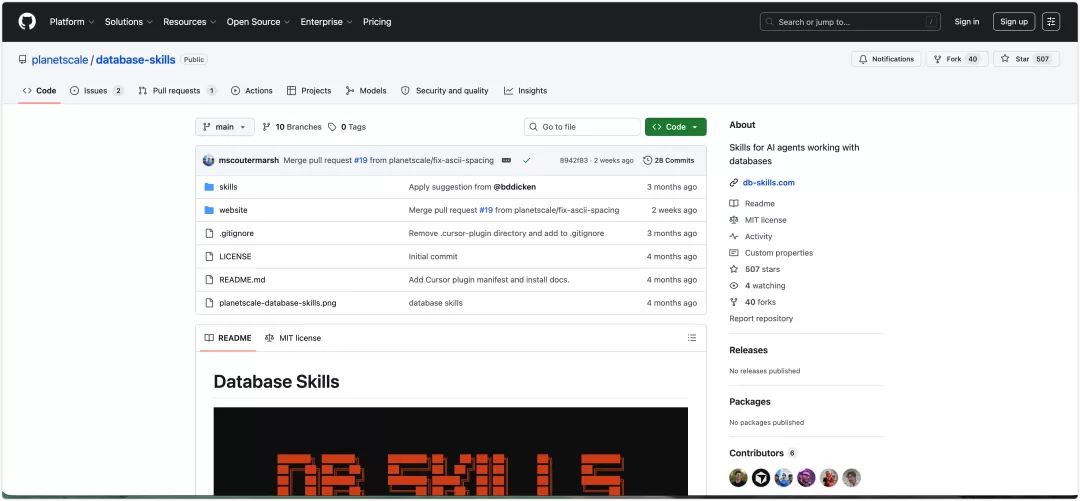Click the website folder icon
The height and width of the screenshot is (501, 1080).
pyautogui.click(x=209, y=210)
